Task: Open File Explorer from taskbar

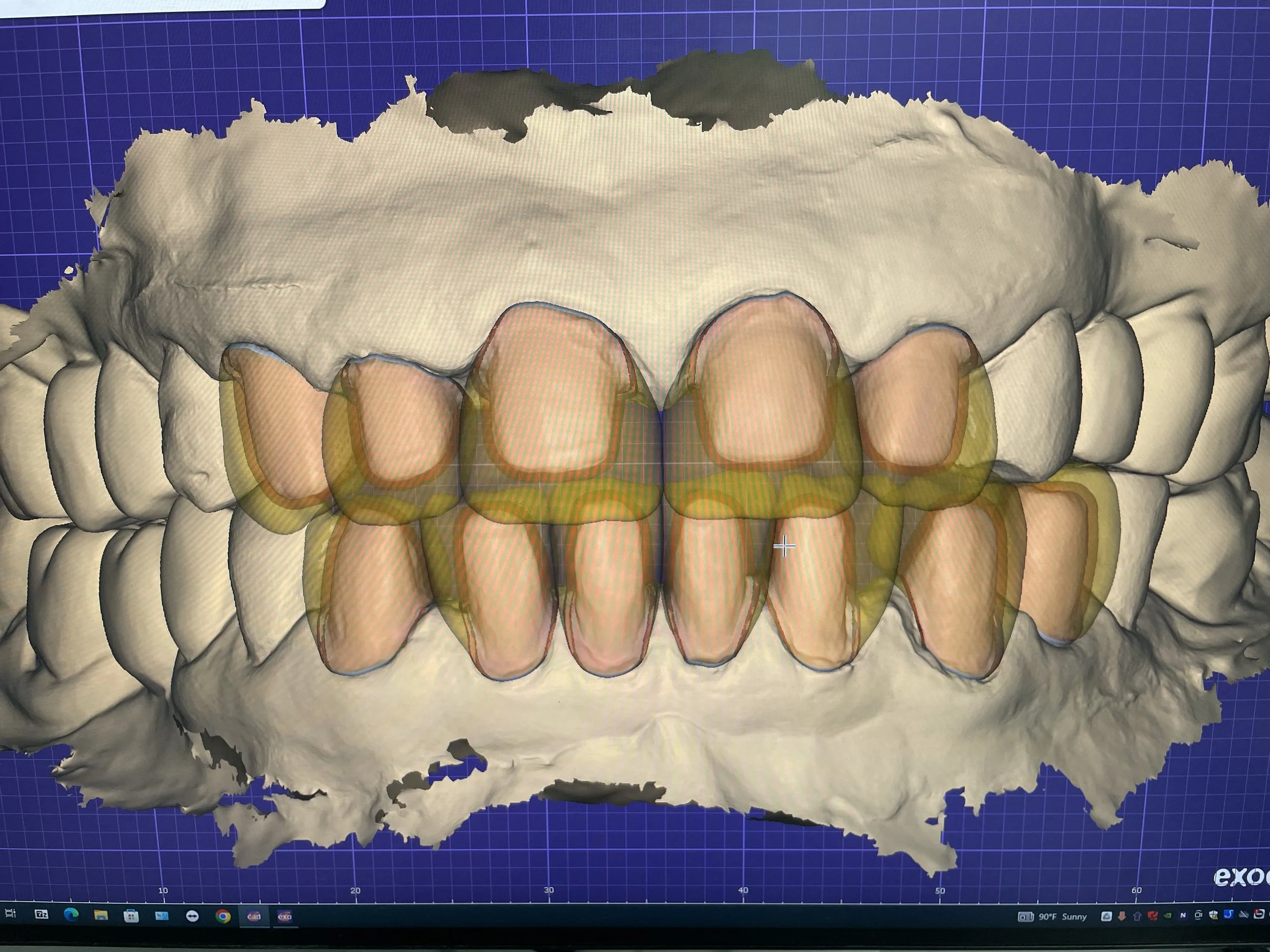Action: point(101,915)
